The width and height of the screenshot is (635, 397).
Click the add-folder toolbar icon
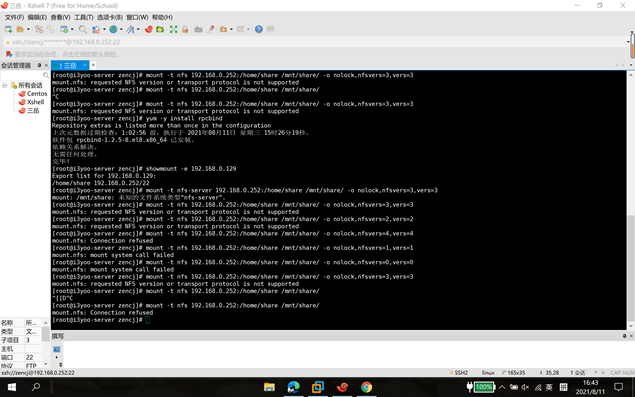coord(223,29)
